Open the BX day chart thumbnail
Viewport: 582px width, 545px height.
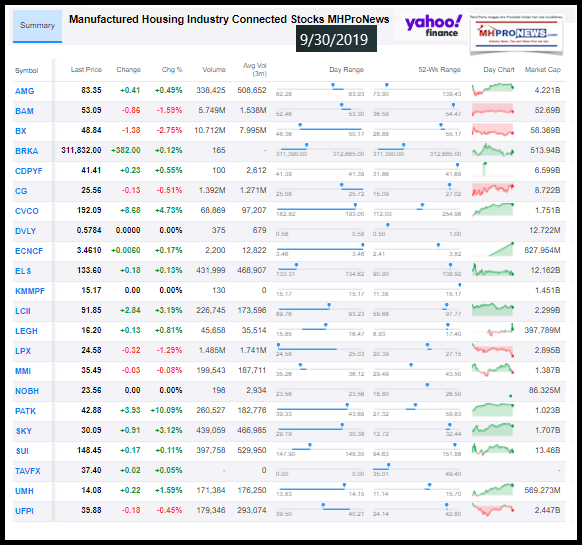coord(493,130)
